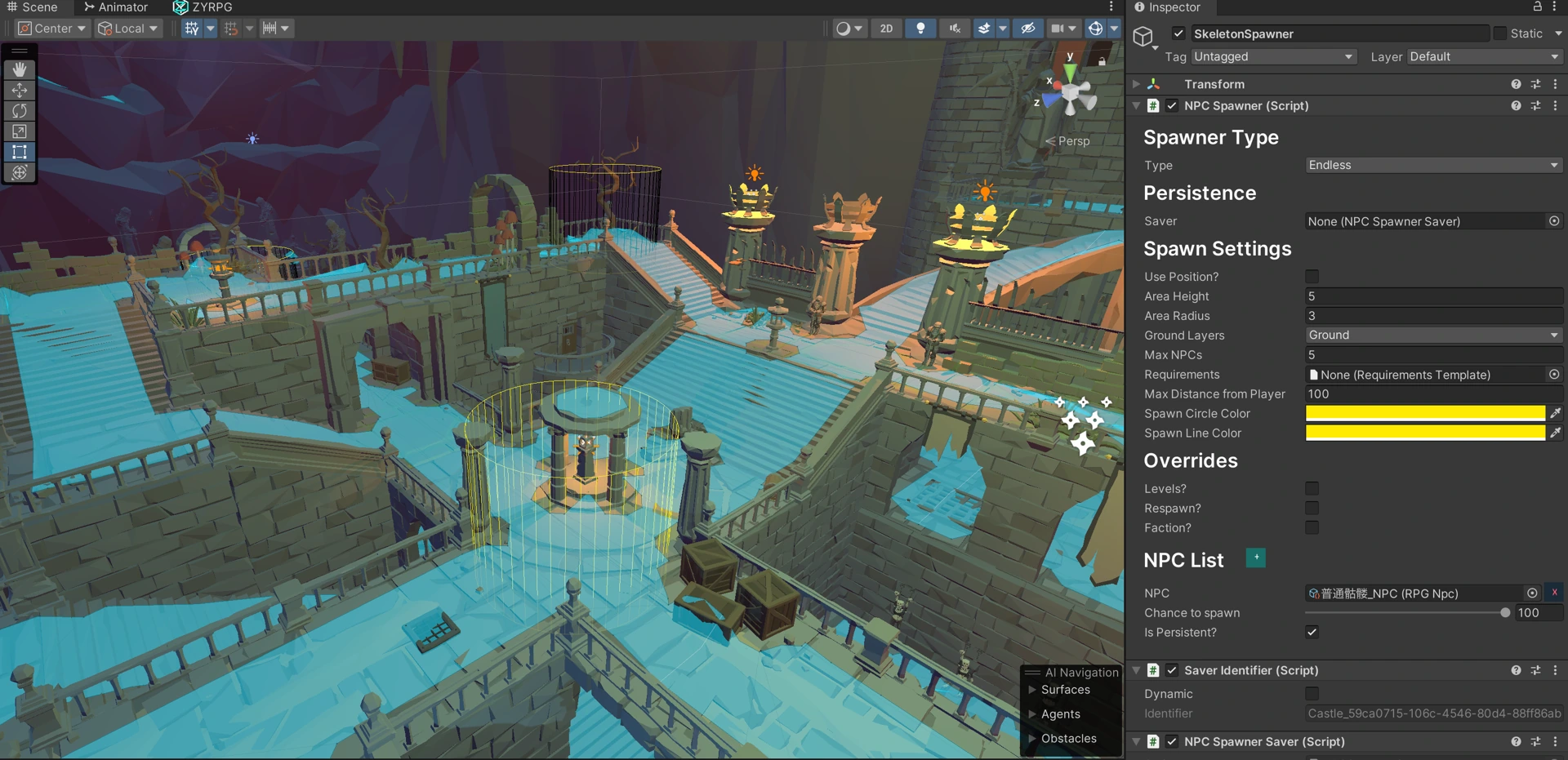
Task: Toggle hidden objects visibility icon
Action: click(1028, 29)
